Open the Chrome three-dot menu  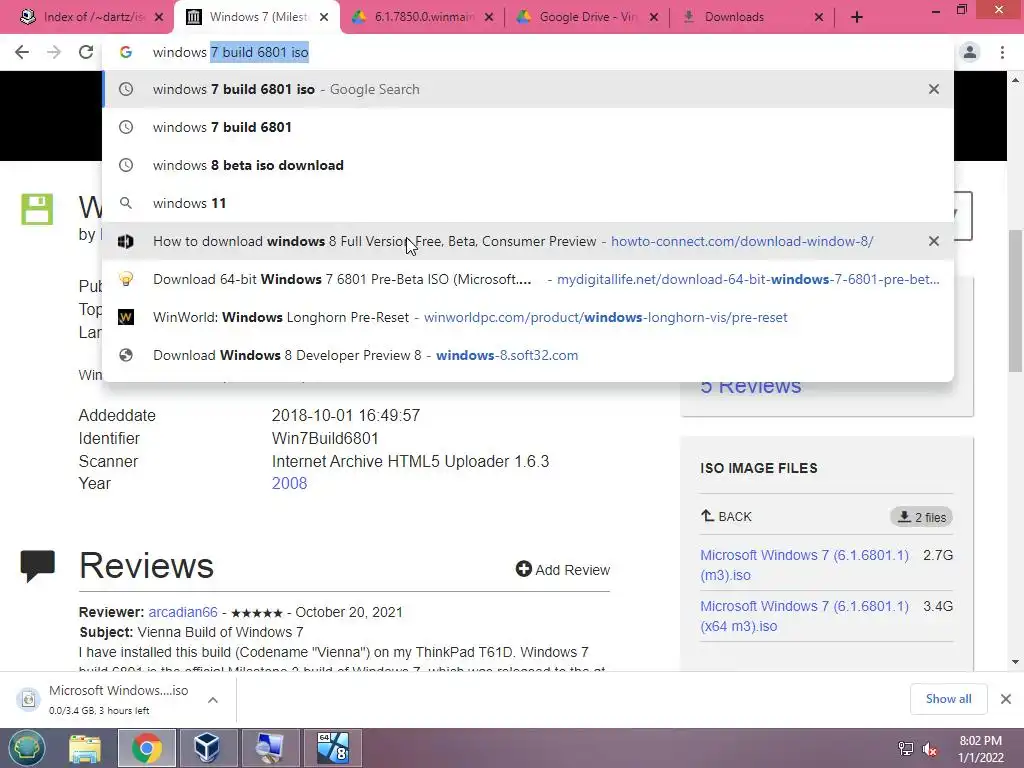(x=1002, y=52)
